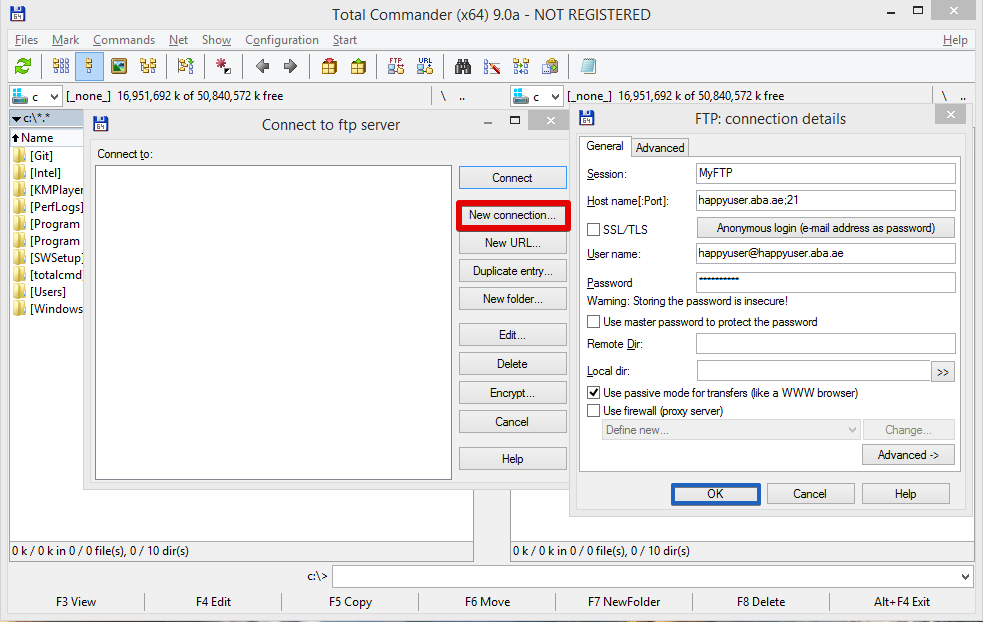Open the notepad icon in toolbar
The image size is (983, 622).
tap(588, 66)
